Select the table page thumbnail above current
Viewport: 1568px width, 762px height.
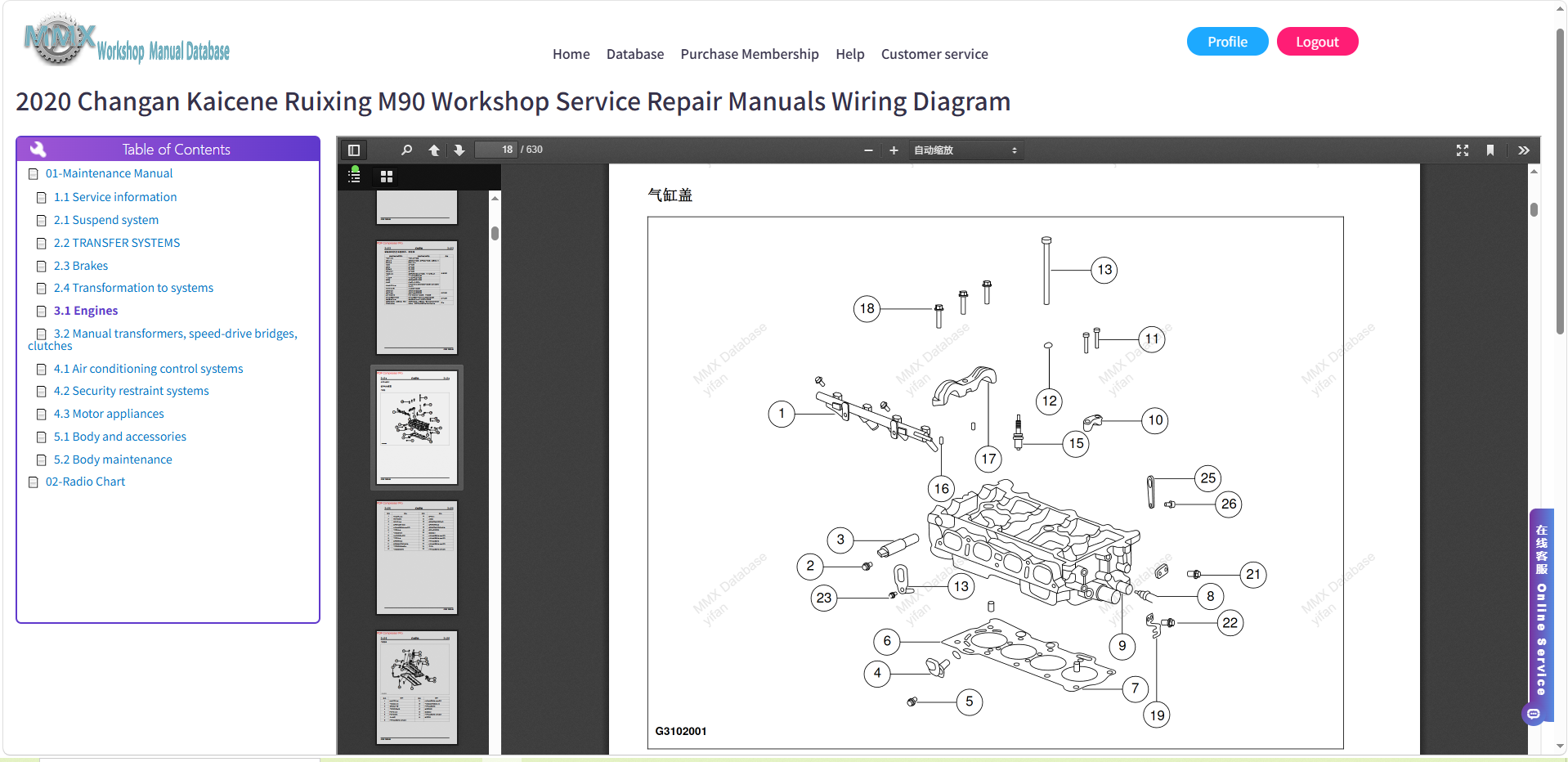[417, 298]
